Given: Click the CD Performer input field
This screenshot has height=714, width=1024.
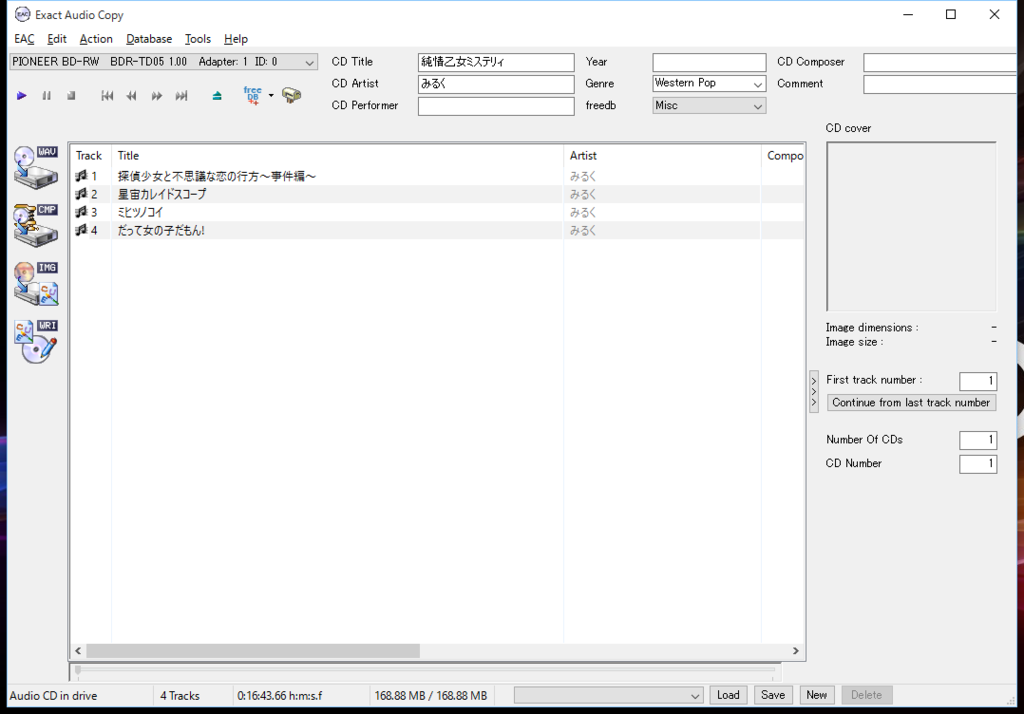Looking at the screenshot, I should click(496, 106).
